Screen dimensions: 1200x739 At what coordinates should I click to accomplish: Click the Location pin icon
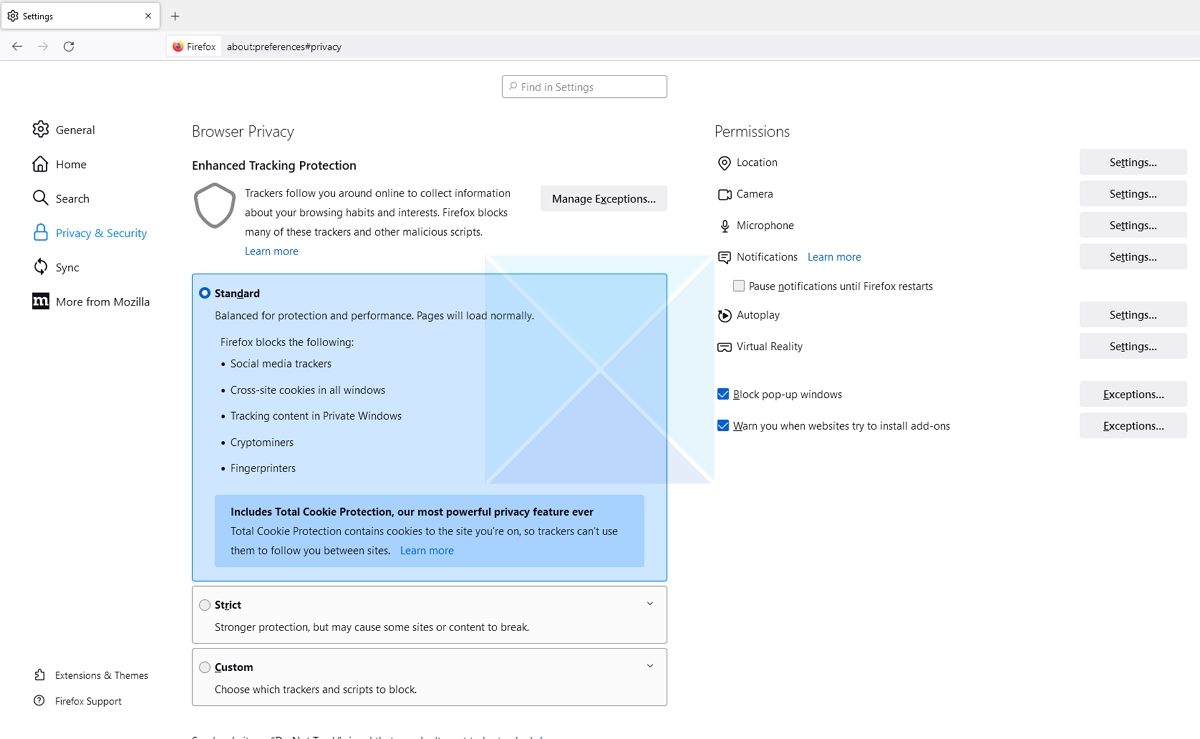(725, 163)
